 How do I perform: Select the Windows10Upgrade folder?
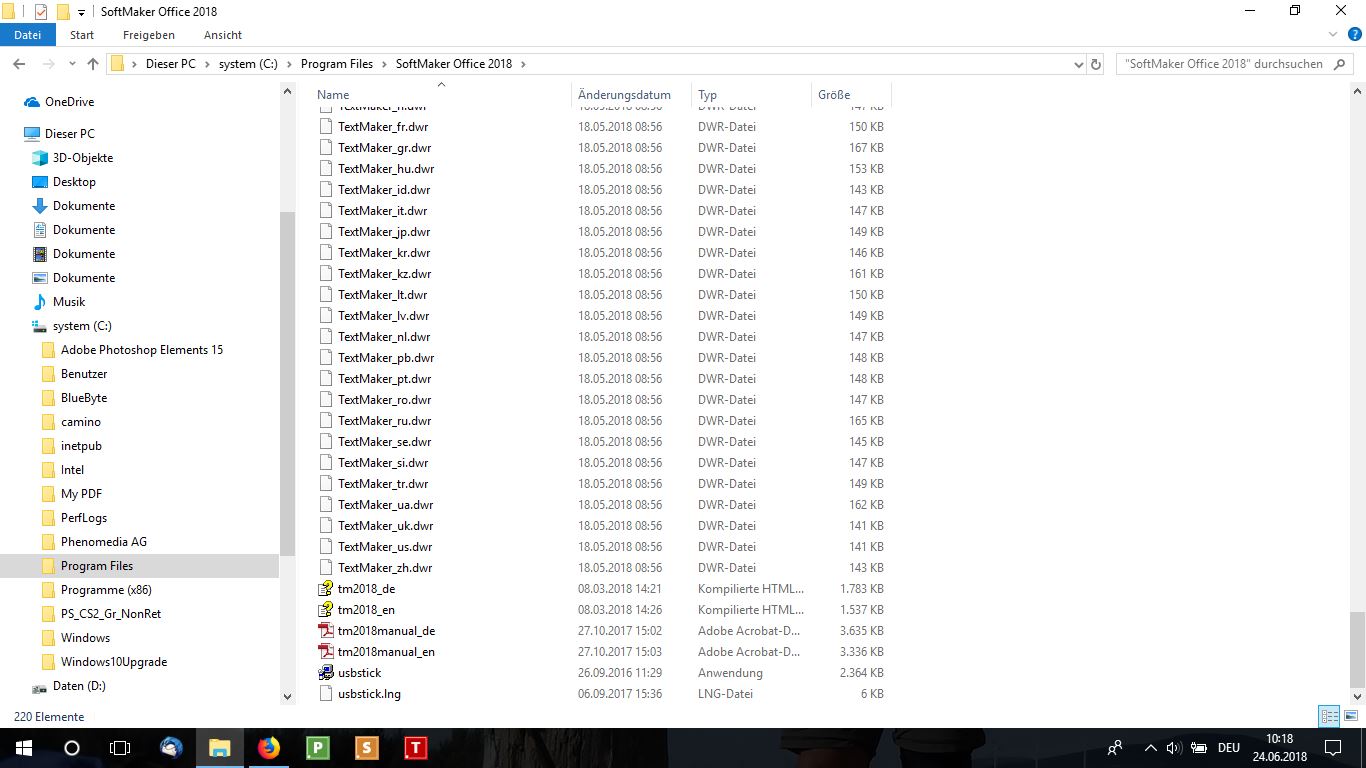[x=114, y=662]
